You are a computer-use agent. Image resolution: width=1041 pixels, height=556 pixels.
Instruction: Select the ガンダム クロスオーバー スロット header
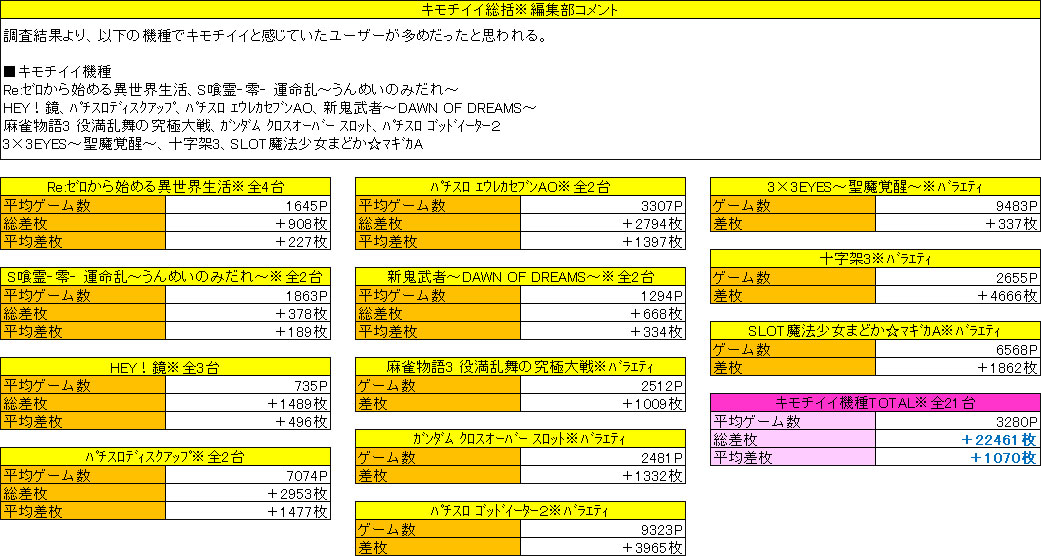pyautogui.click(x=521, y=439)
